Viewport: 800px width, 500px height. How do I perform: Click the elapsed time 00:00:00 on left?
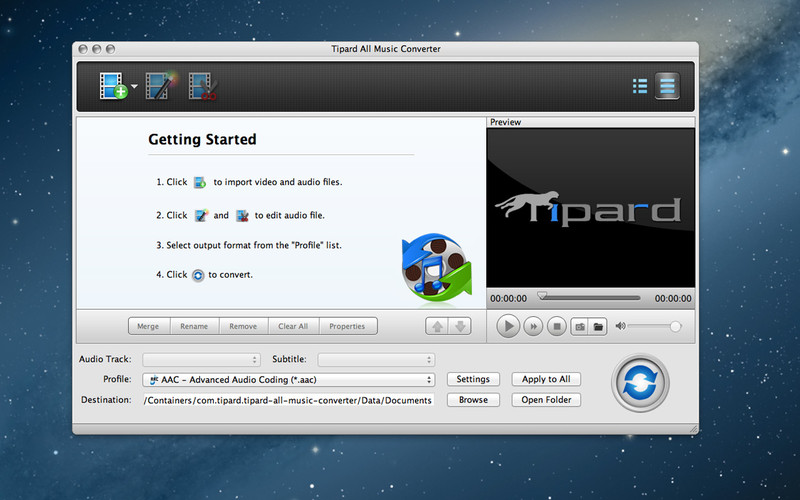pos(508,298)
